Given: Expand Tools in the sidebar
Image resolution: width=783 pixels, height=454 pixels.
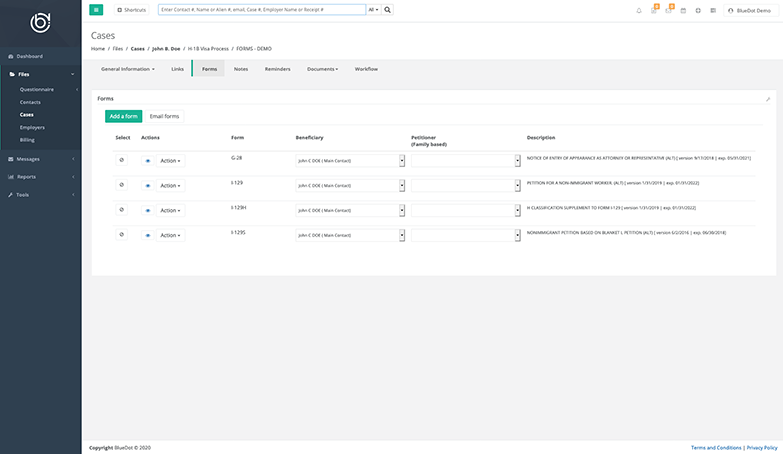Looking at the screenshot, I should [40, 195].
